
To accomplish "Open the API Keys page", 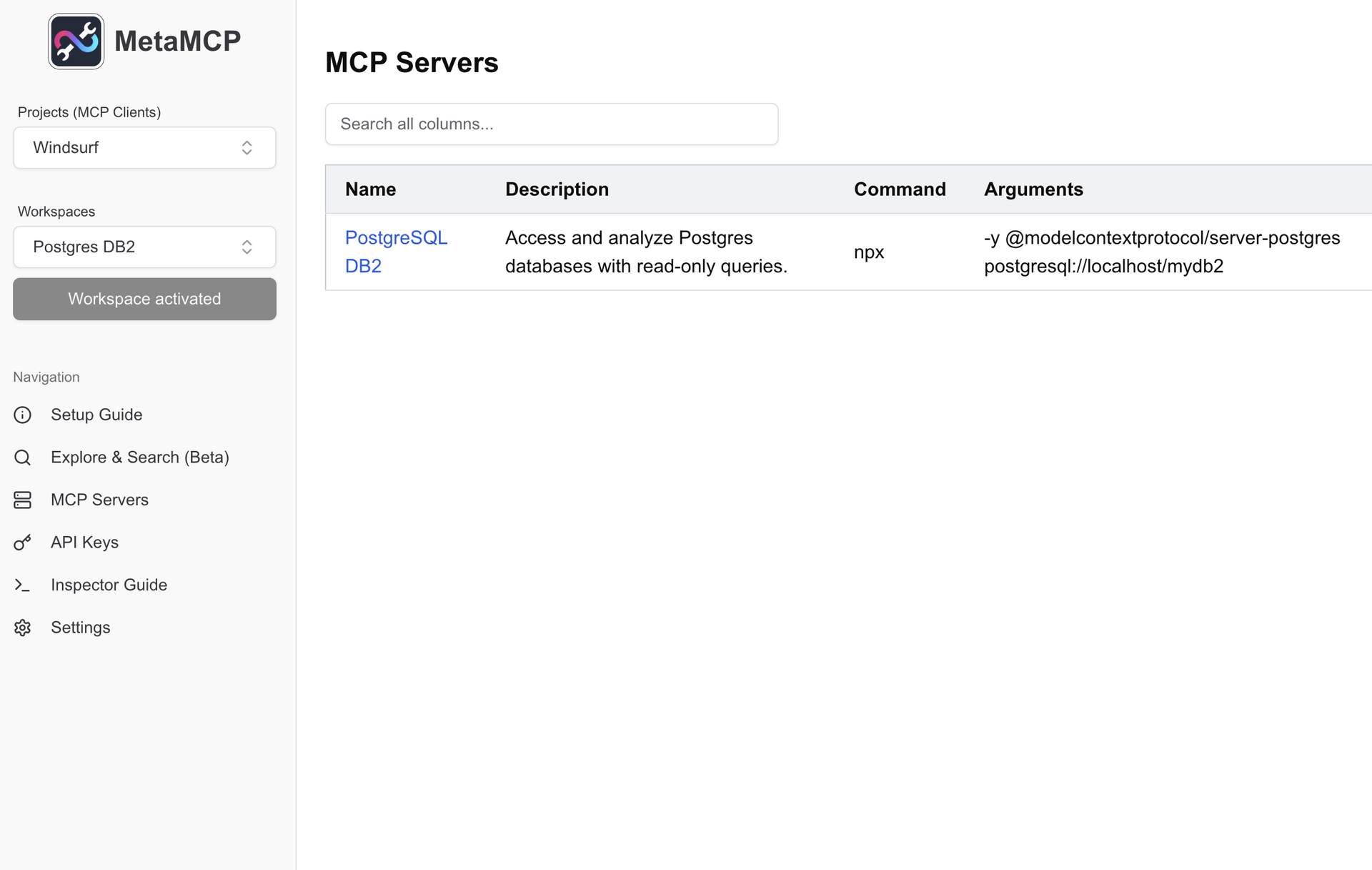I will pyautogui.click(x=84, y=543).
